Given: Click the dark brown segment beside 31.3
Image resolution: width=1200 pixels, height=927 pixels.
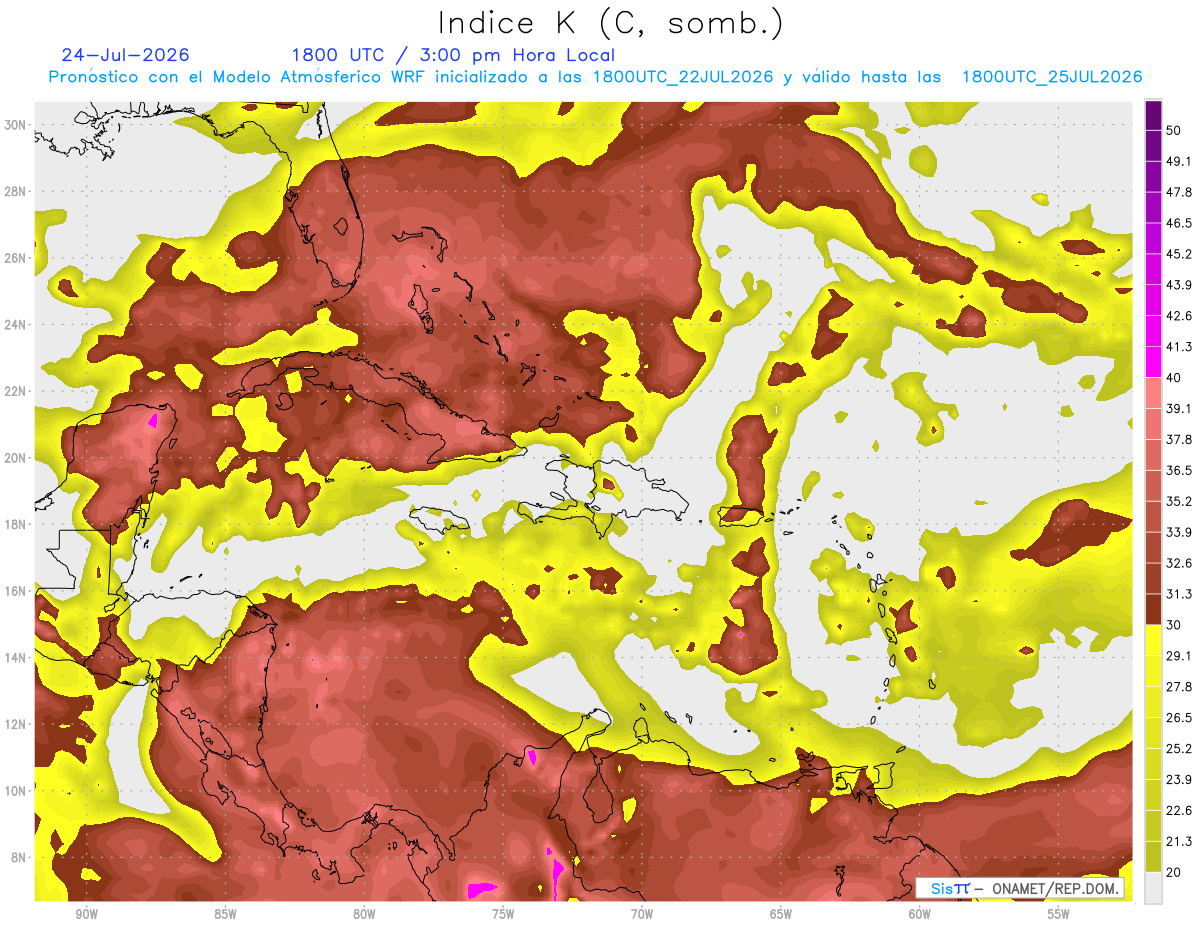Looking at the screenshot, I should 1153,609.
